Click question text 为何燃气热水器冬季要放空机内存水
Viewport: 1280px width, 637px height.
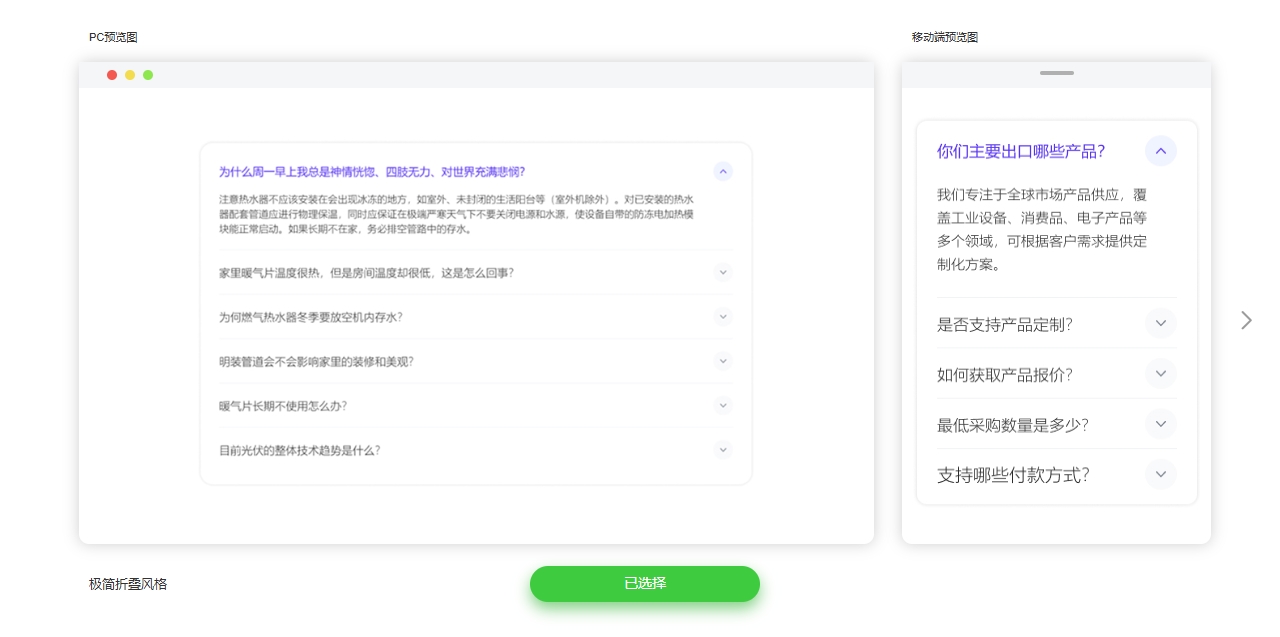(x=311, y=317)
